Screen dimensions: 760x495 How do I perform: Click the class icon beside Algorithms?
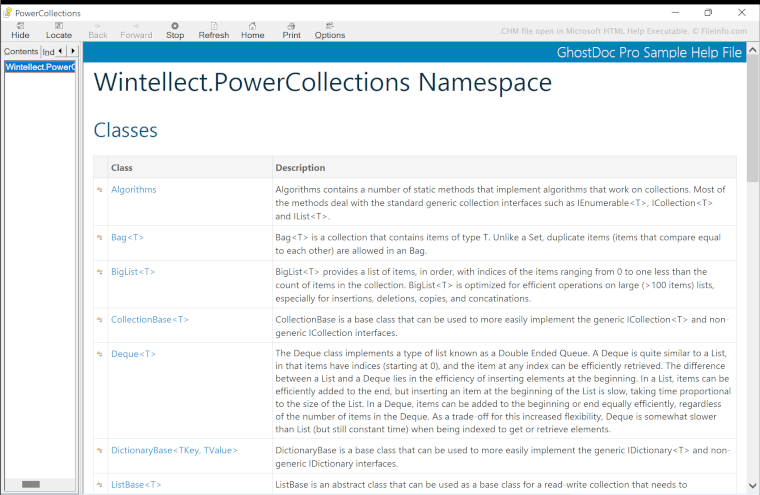click(x=100, y=190)
